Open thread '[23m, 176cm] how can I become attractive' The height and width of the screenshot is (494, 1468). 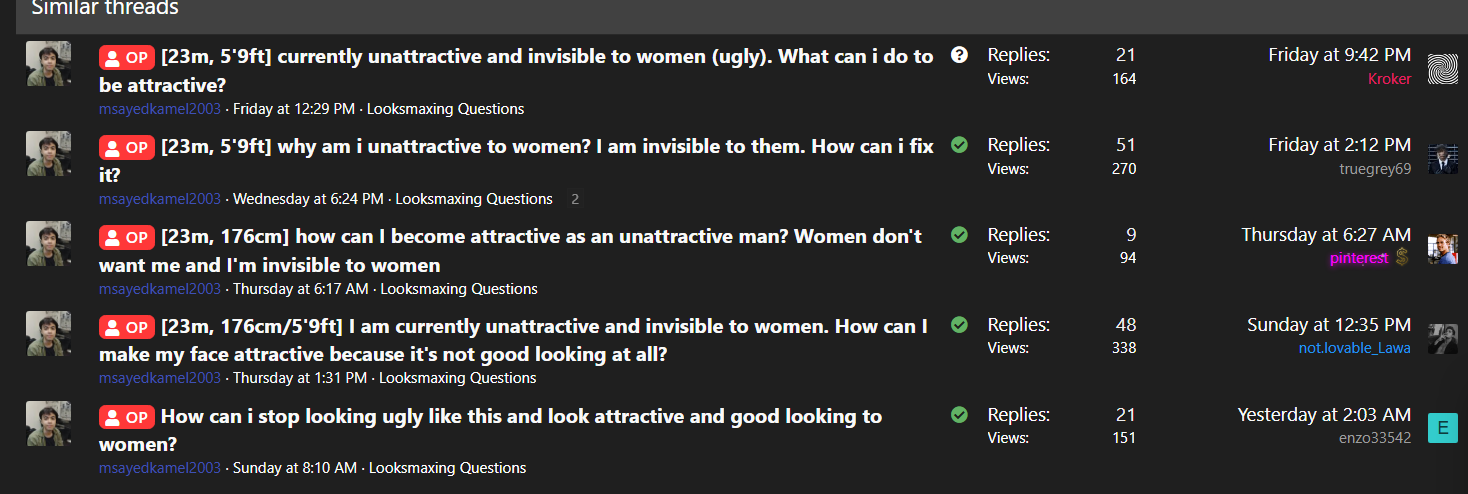click(x=511, y=250)
